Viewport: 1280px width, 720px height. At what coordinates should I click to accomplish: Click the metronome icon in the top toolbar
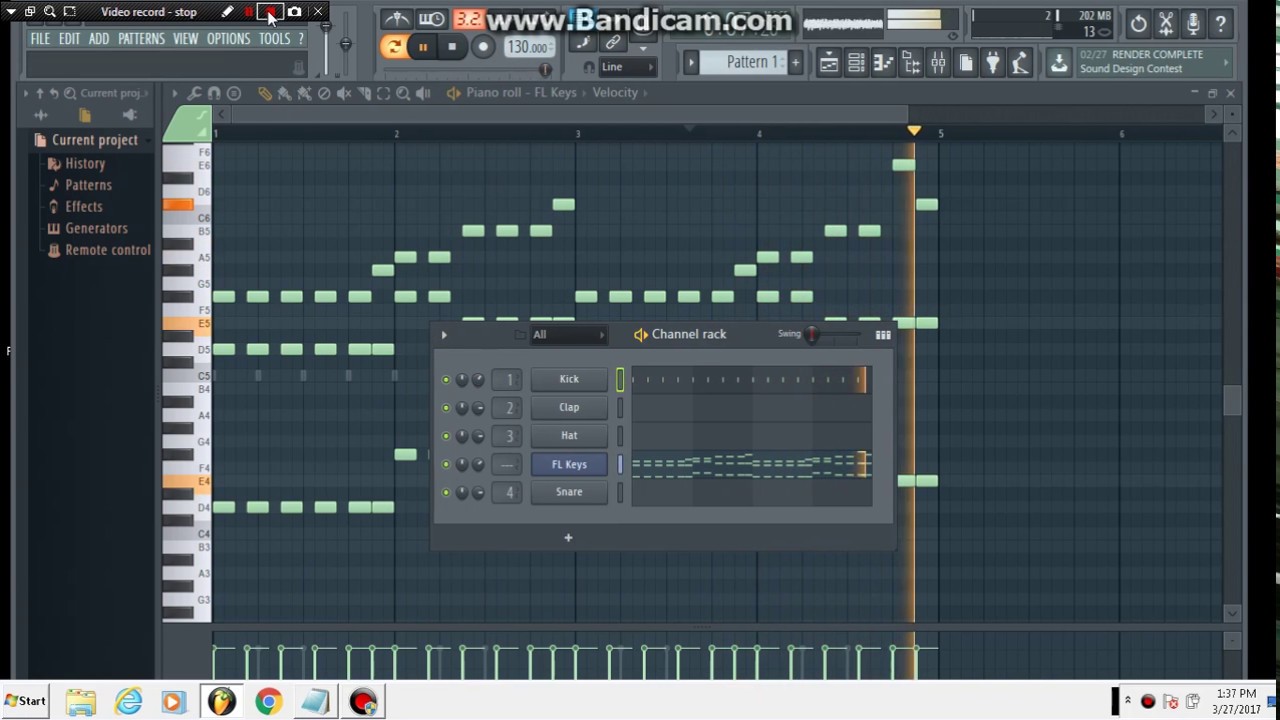tap(397, 19)
